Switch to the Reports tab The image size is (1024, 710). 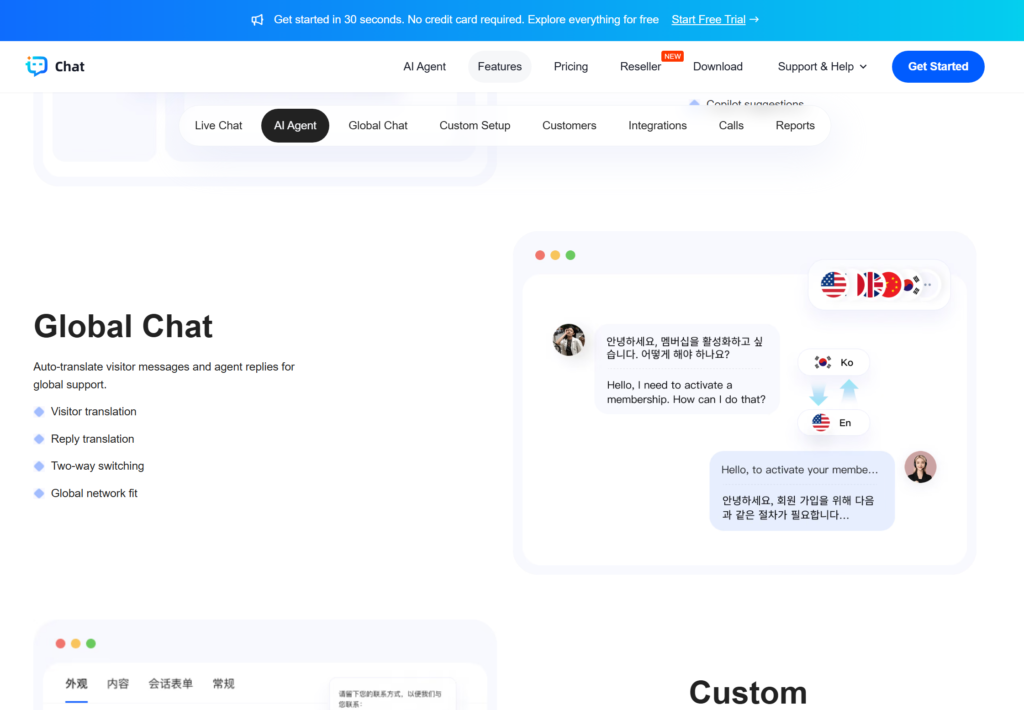(x=795, y=125)
